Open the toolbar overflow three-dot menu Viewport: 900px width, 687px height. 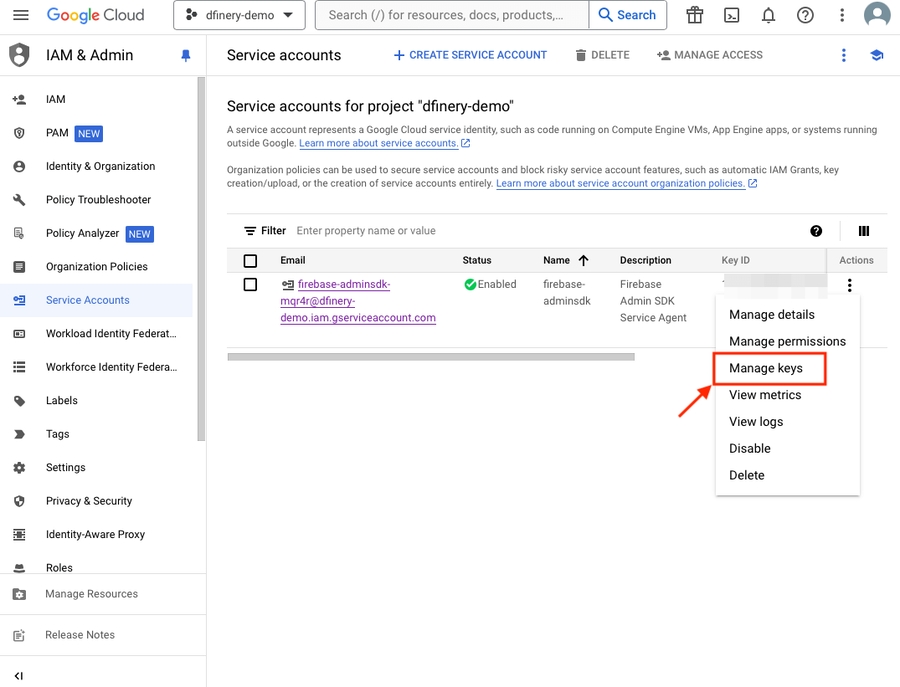coord(844,56)
